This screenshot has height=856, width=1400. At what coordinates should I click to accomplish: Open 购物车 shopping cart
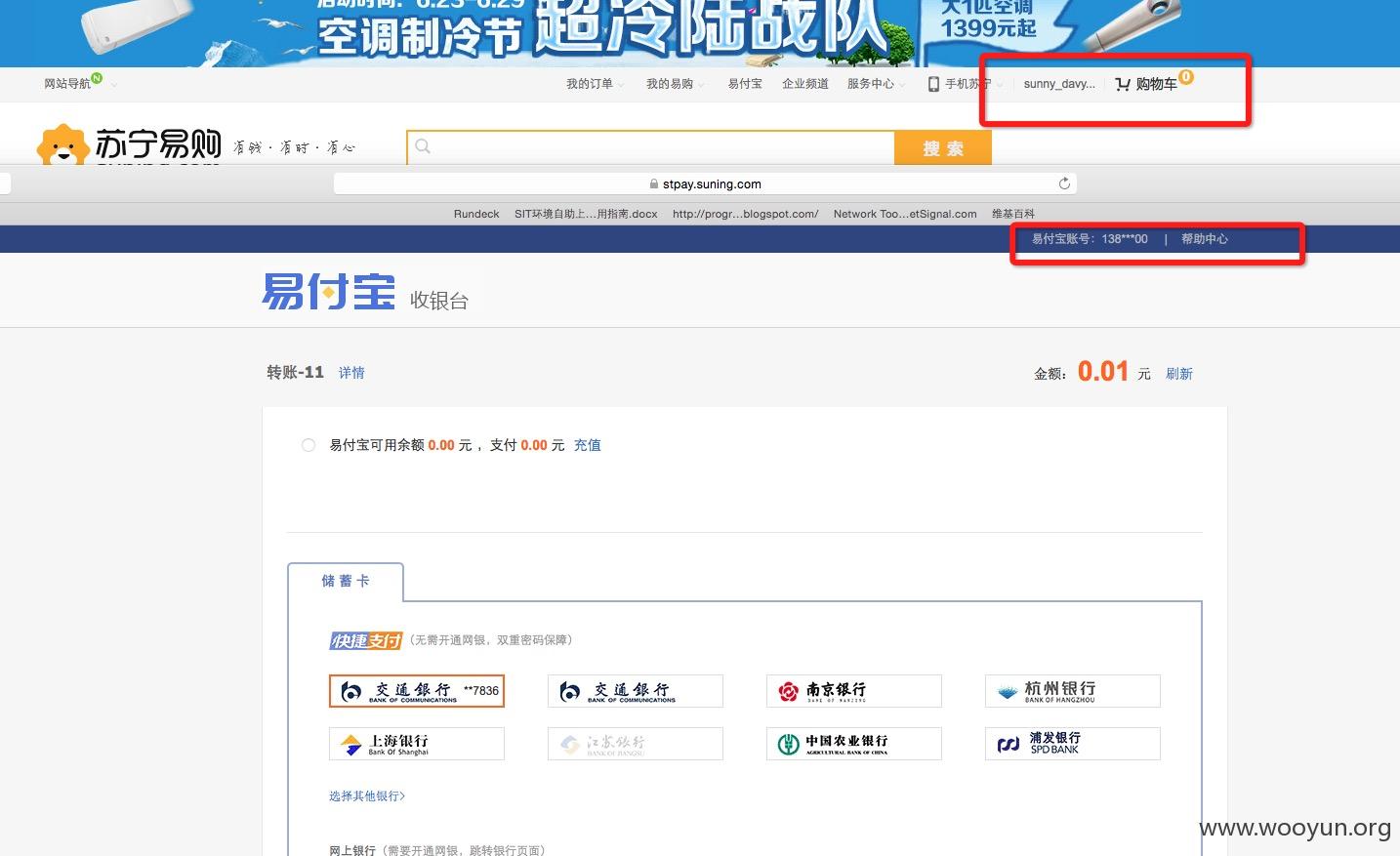coord(1156,85)
